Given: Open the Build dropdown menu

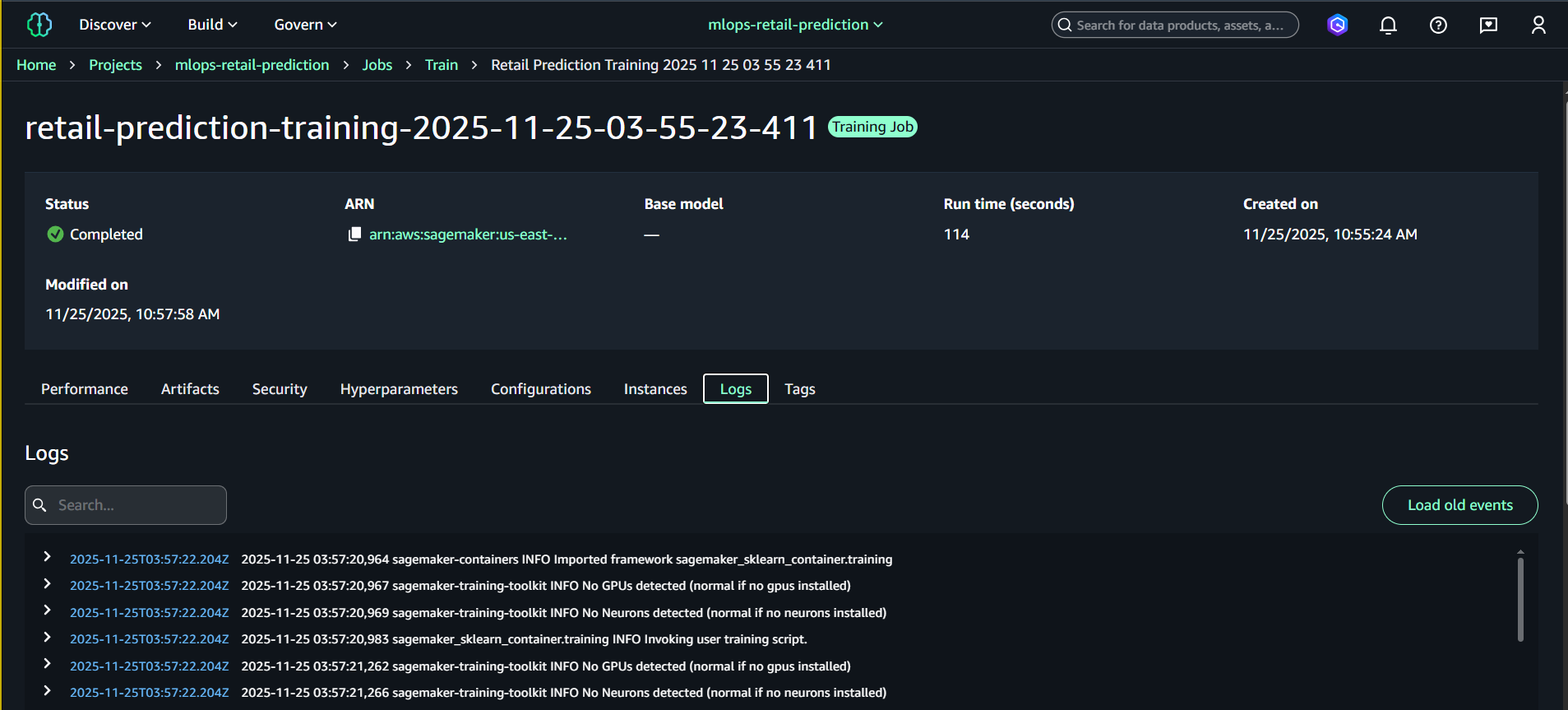Looking at the screenshot, I should [212, 25].
